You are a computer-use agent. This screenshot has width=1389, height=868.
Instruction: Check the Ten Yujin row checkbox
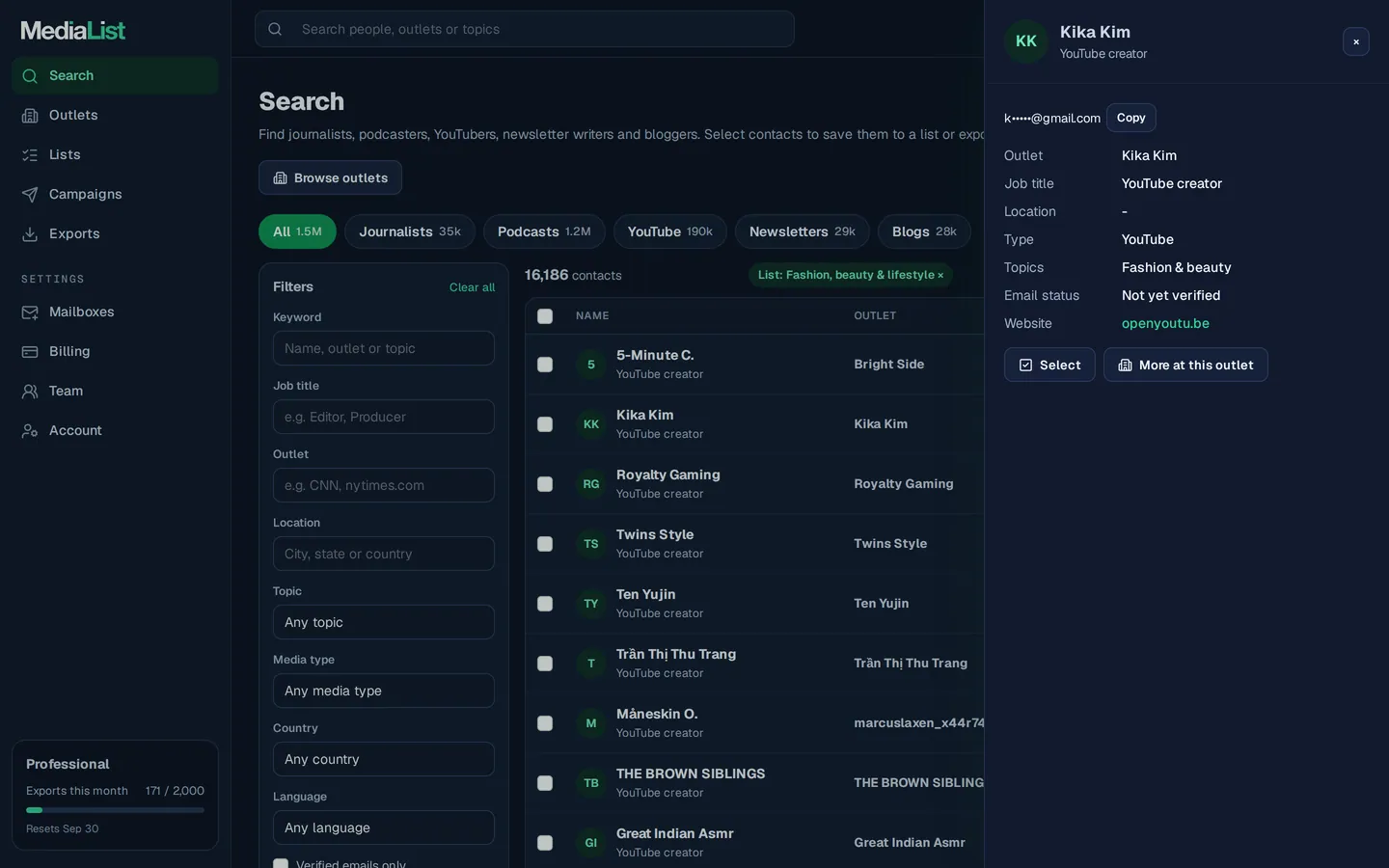click(x=545, y=604)
